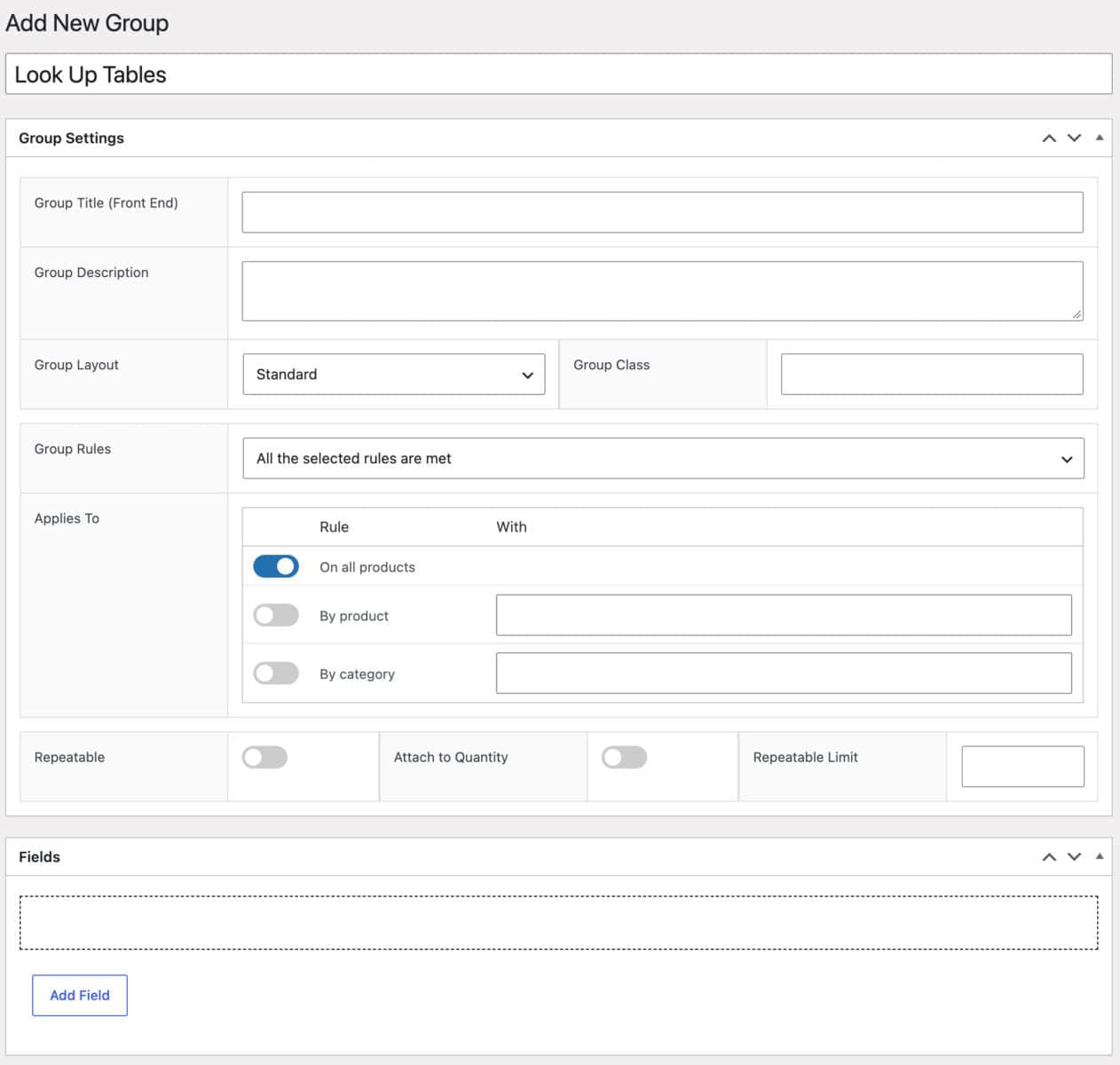Click the Attach to Quantity label
This screenshot has height=1065, width=1120.
coord(451,757)
